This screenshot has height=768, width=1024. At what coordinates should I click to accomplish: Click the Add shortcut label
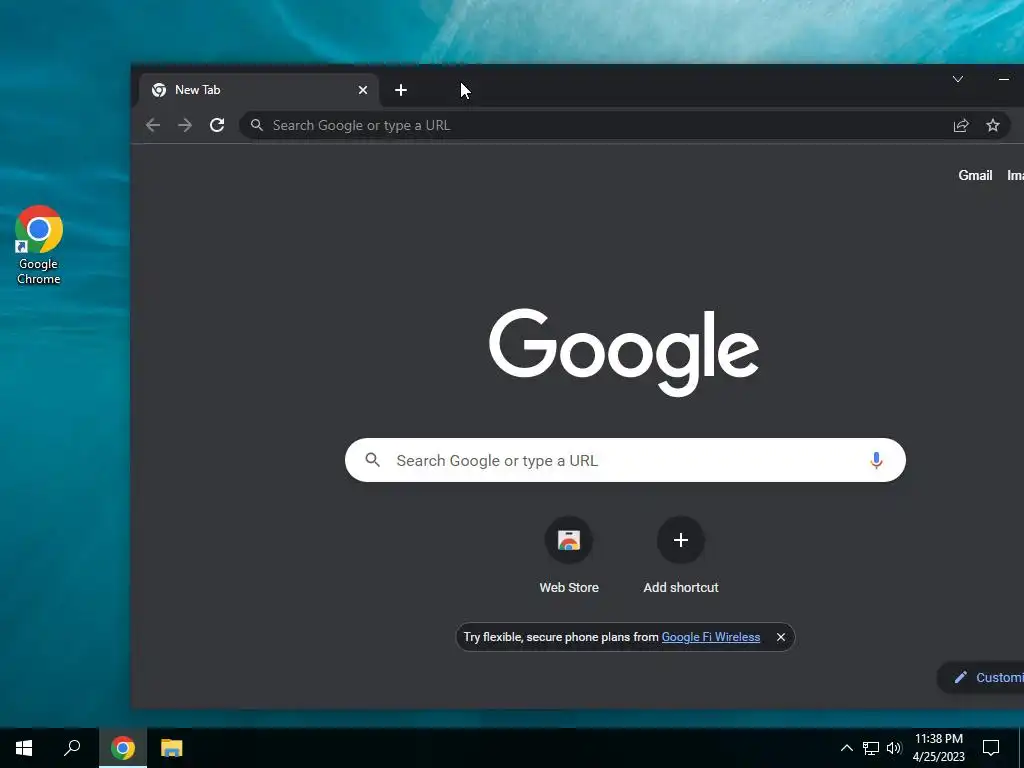(680, 587)
